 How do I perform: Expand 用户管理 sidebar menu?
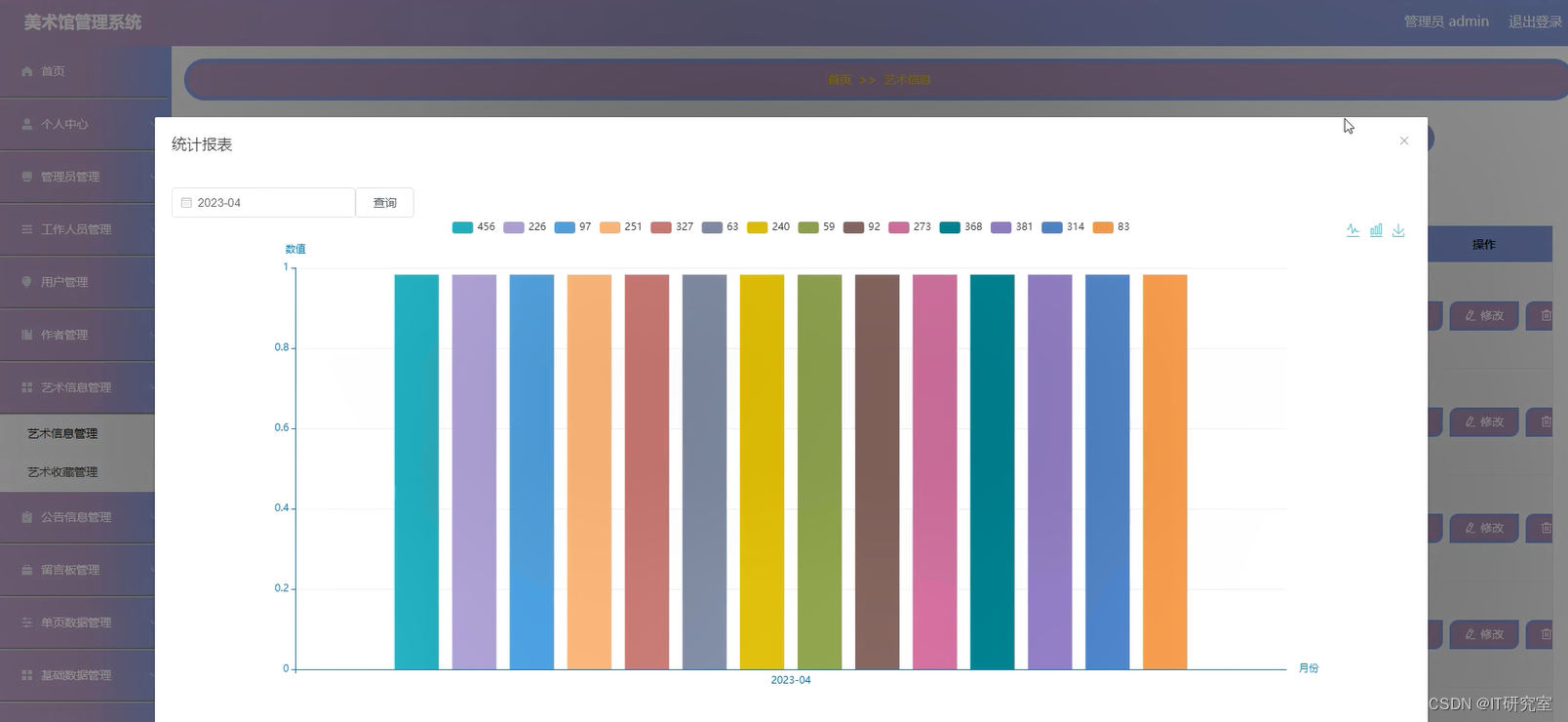pos(78,282)
